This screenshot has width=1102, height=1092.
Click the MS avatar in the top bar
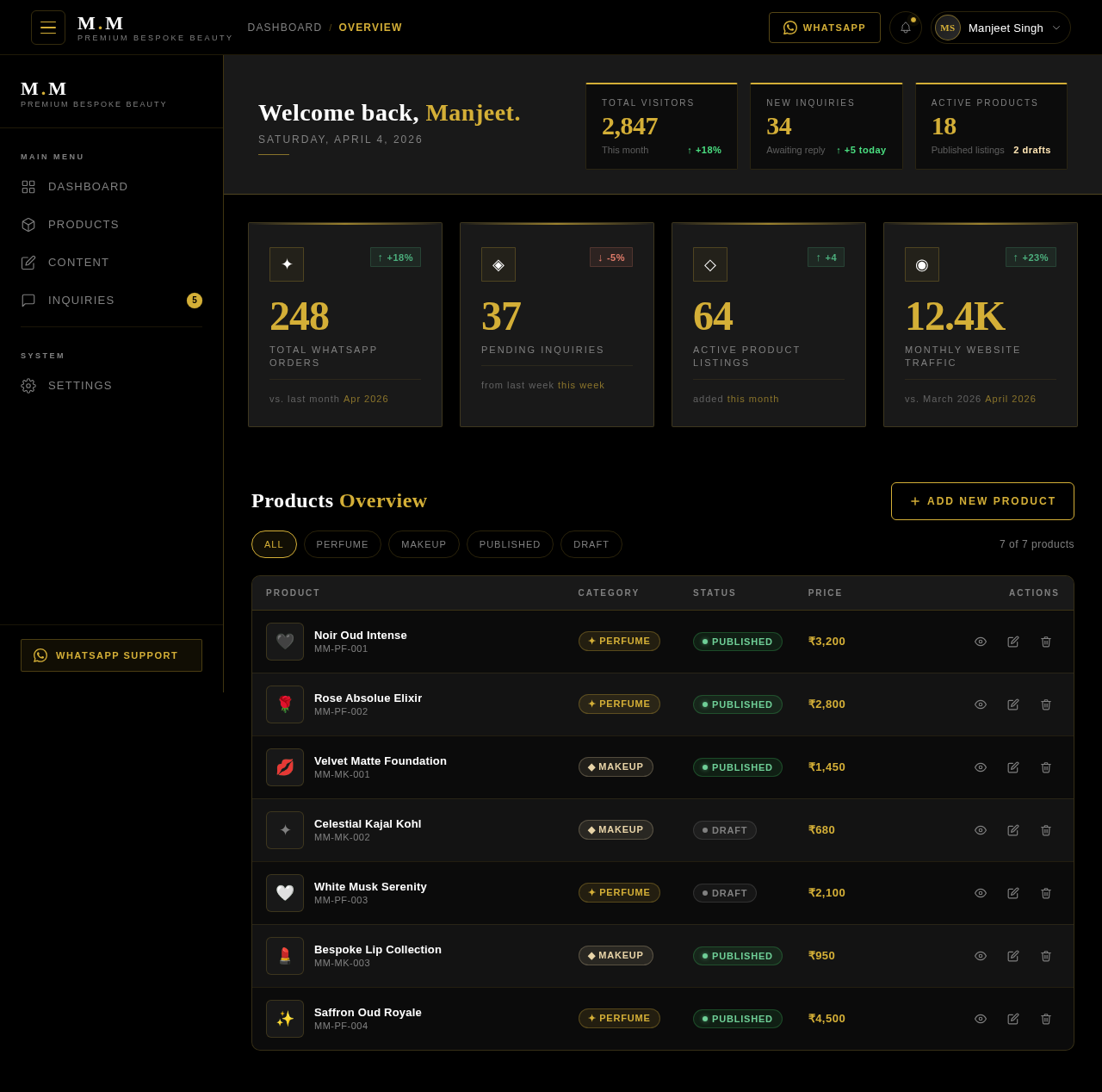[948, 28]
